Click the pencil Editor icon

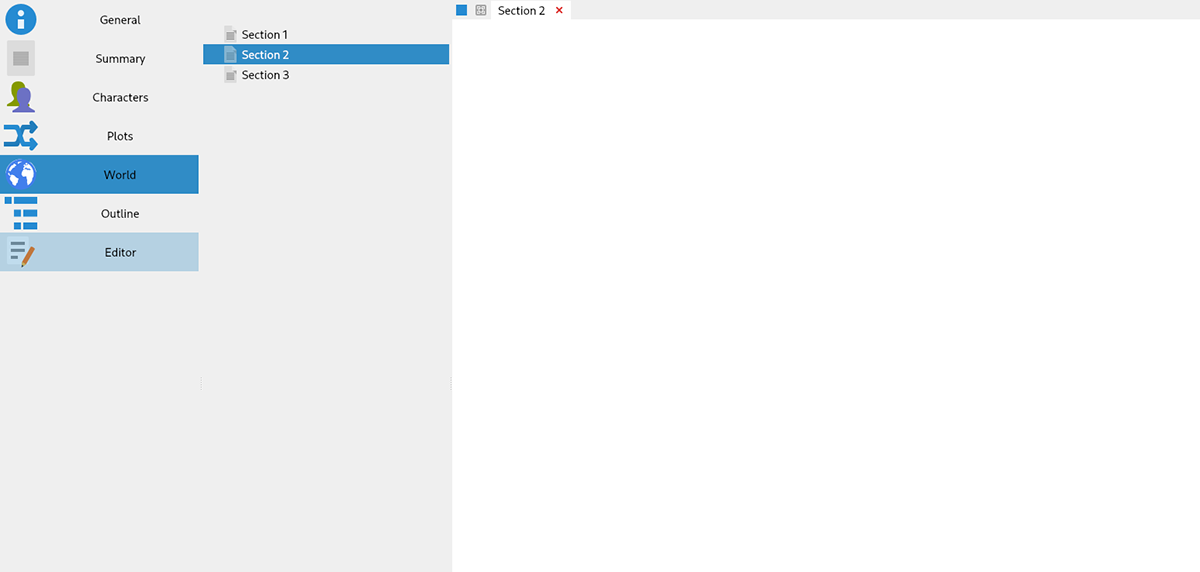click(21, 252)
